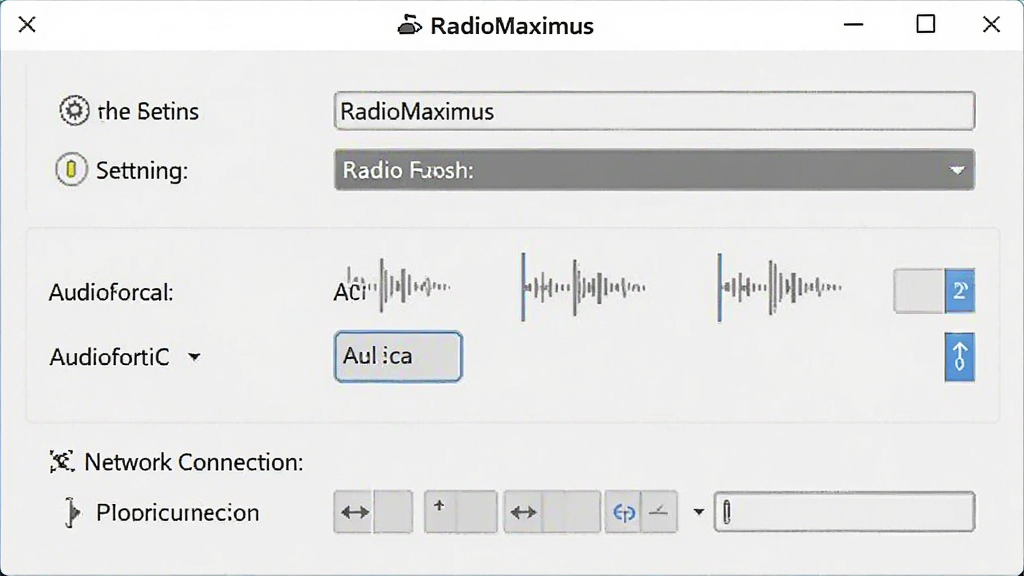Click the RadioMaximus name text field
The width and height of the screenshot is (1024, 576).
click(654, 111)
